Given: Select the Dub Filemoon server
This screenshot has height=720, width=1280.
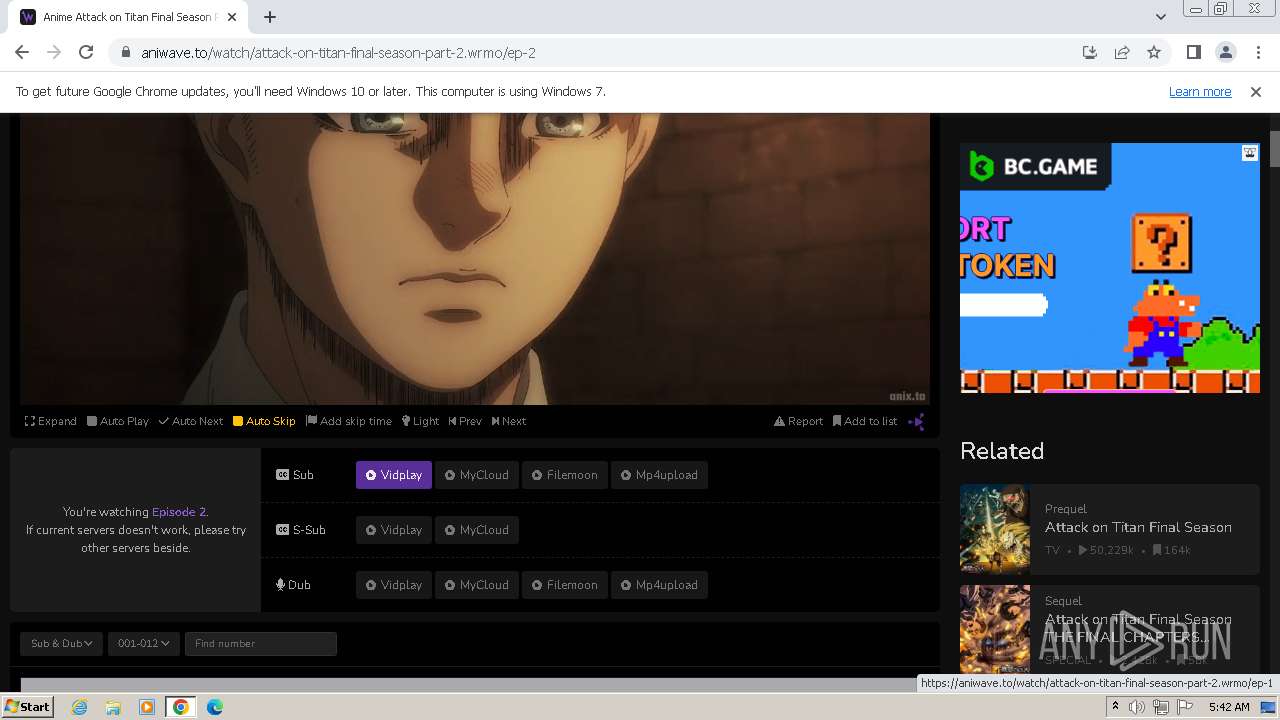Looking at the screenshot, I should 565,585.
